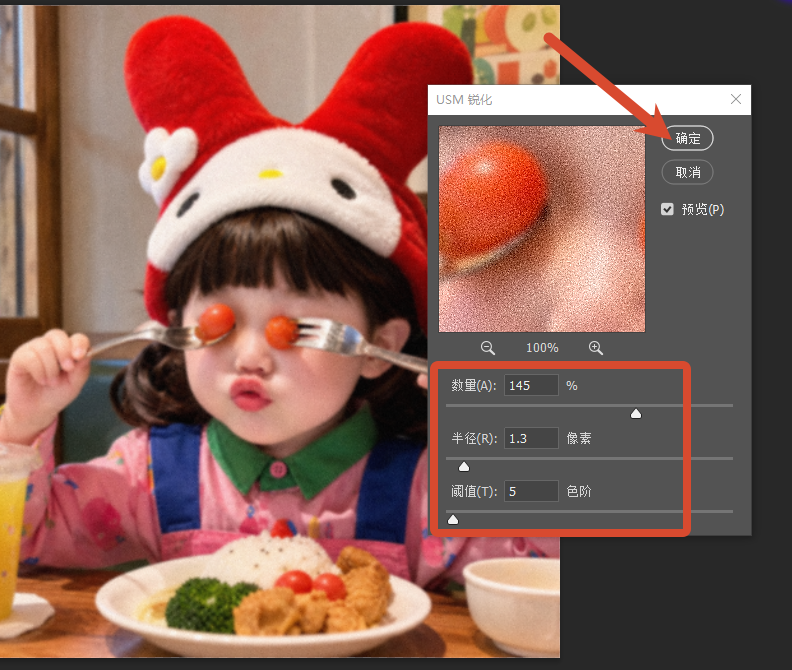The image size is (792, 670).
Task: Click the 阈值 threshold slider handle
Action: [453, 519]
